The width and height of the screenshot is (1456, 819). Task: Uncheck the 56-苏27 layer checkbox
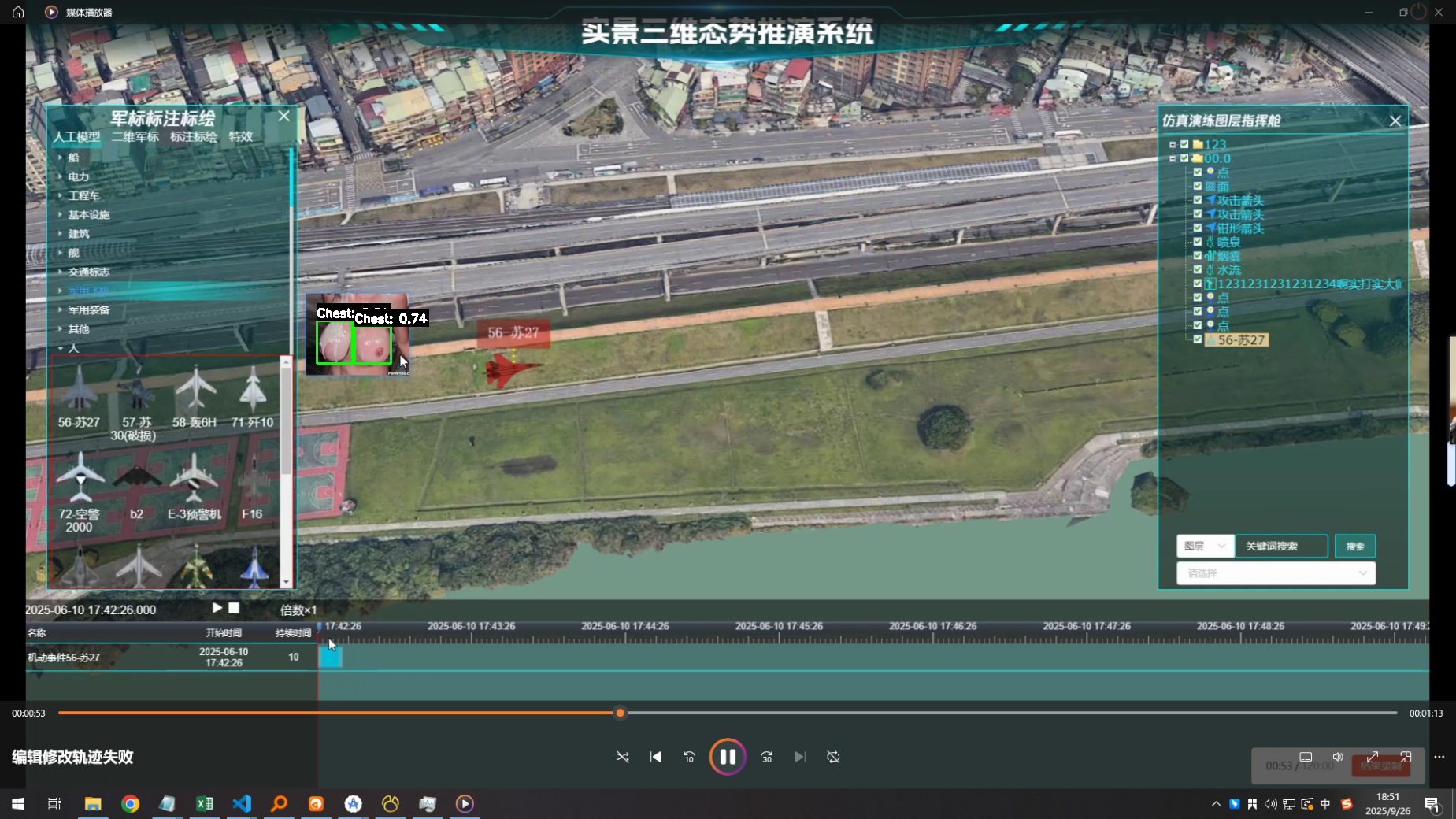(x=1198, y=339)
